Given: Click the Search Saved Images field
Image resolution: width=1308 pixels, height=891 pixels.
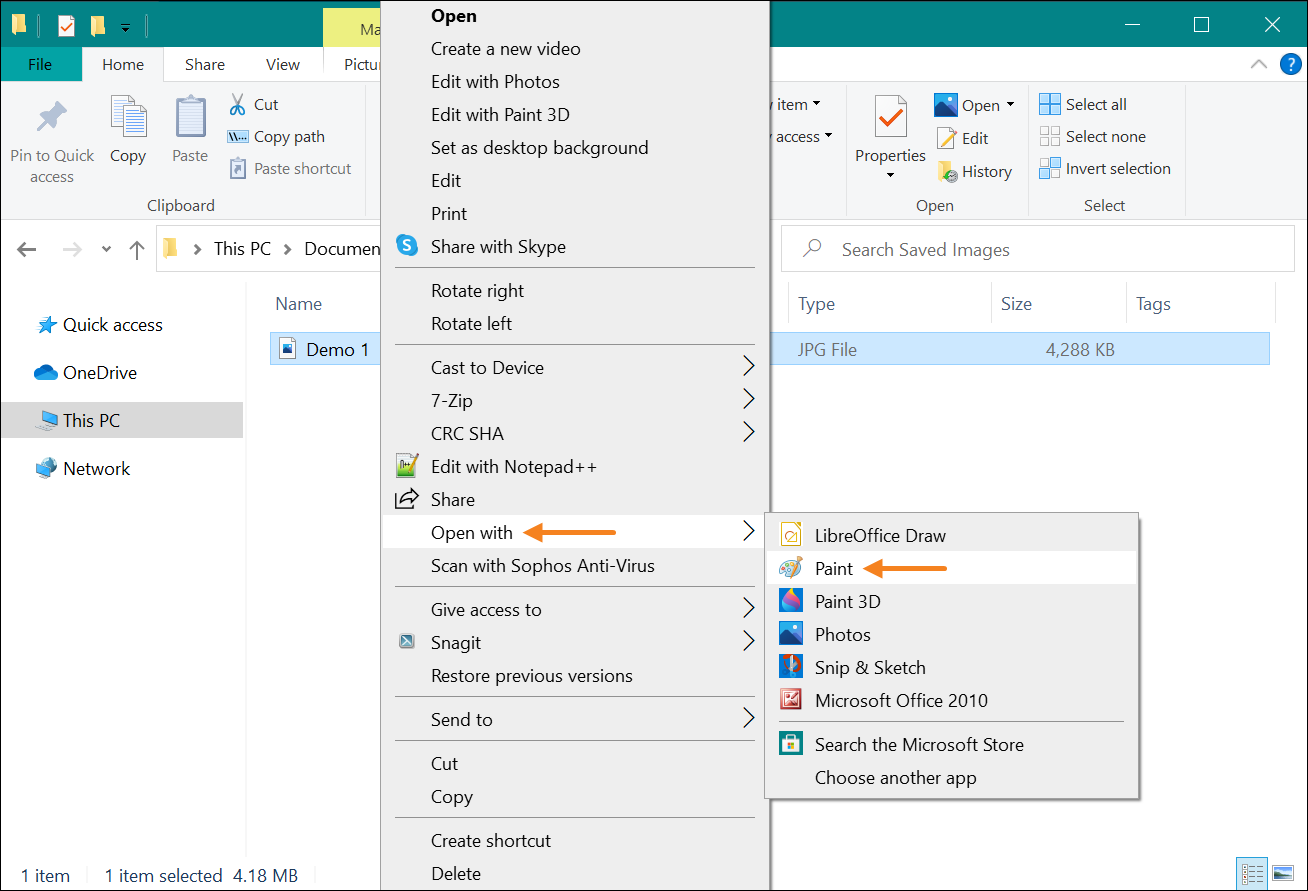Looking at the screenshot, I should 1040,249.
